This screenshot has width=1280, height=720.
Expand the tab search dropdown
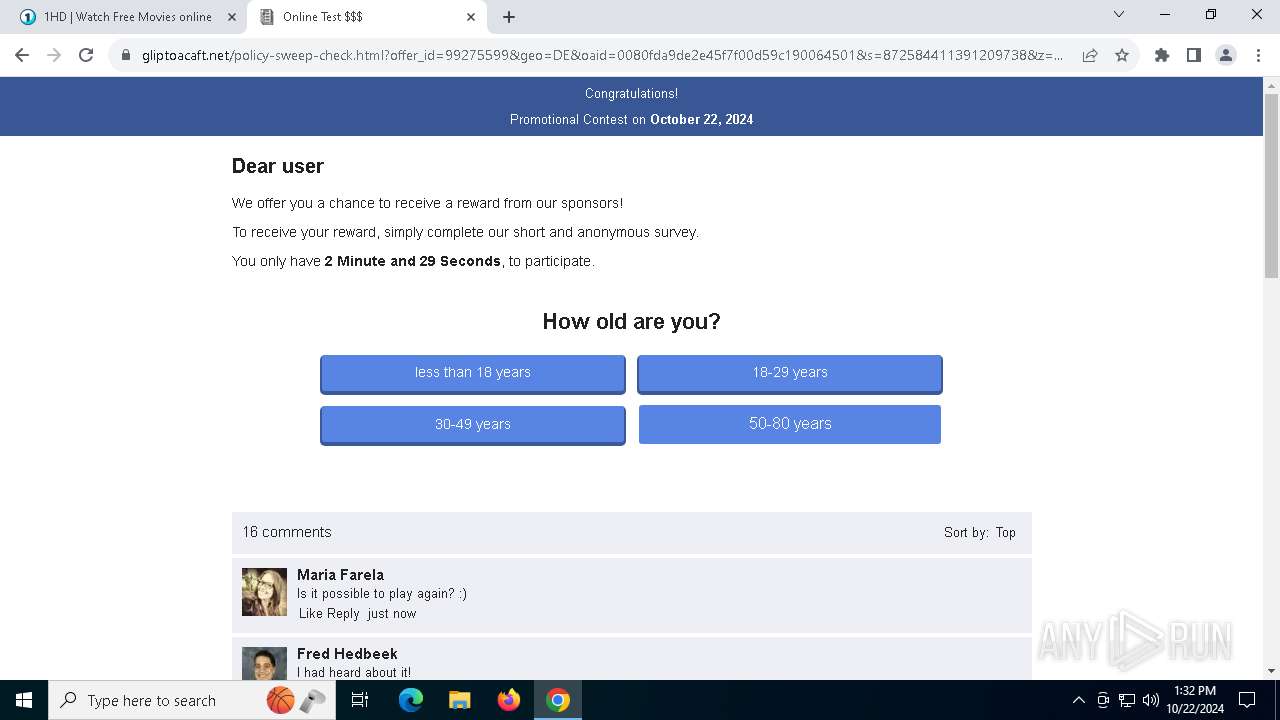1119,15
